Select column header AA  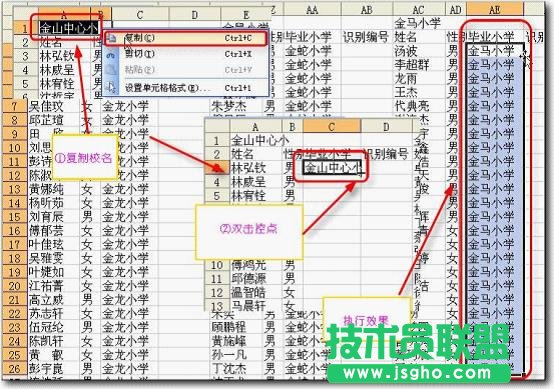click(x=312, y=10)
